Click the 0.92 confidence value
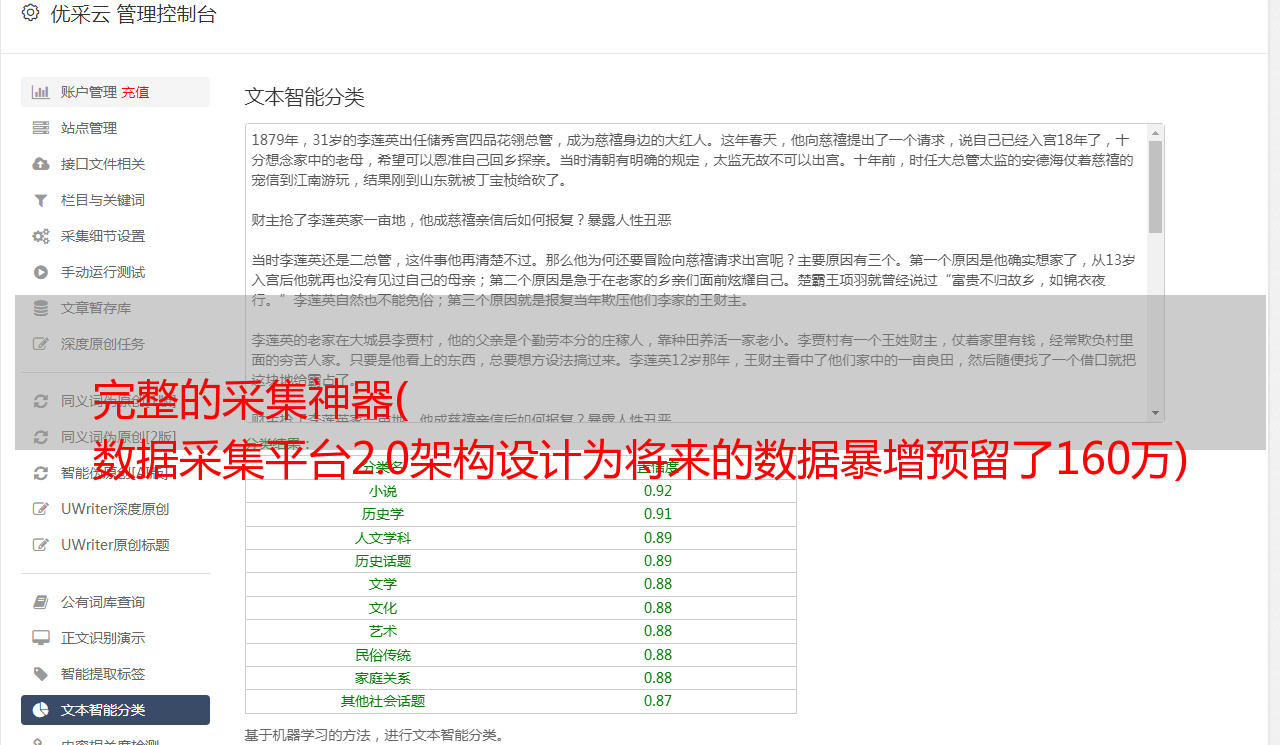Image resolution: width=1280 pixels, height=745 pixels. coord(658,491)
